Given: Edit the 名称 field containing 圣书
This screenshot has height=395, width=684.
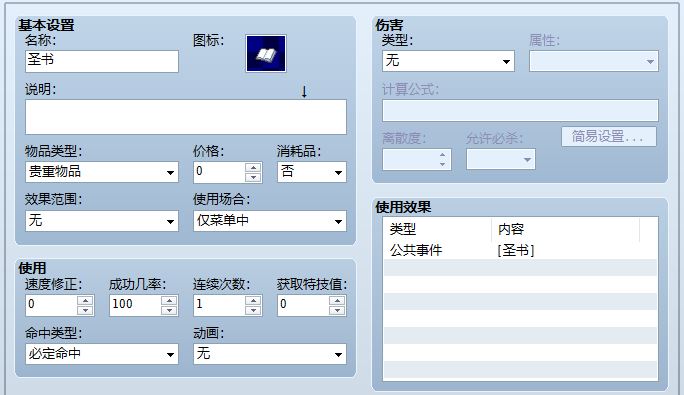Looking at the screenshot, I should [102, 61].
